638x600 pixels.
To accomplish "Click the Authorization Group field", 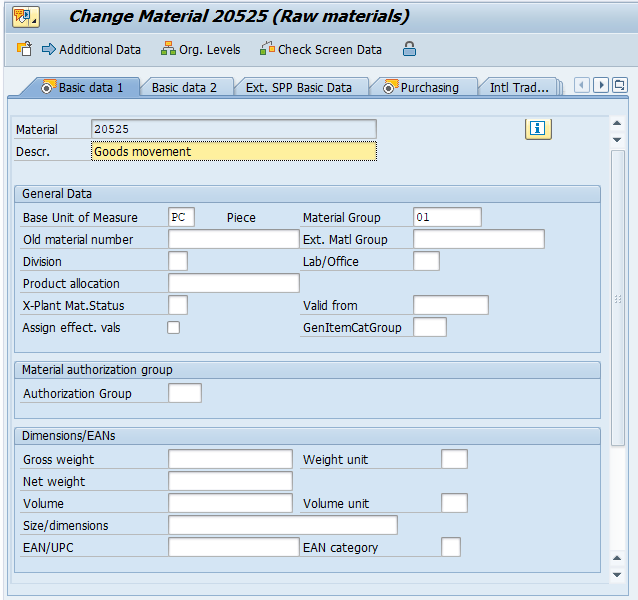I will (x=185, y=393).
